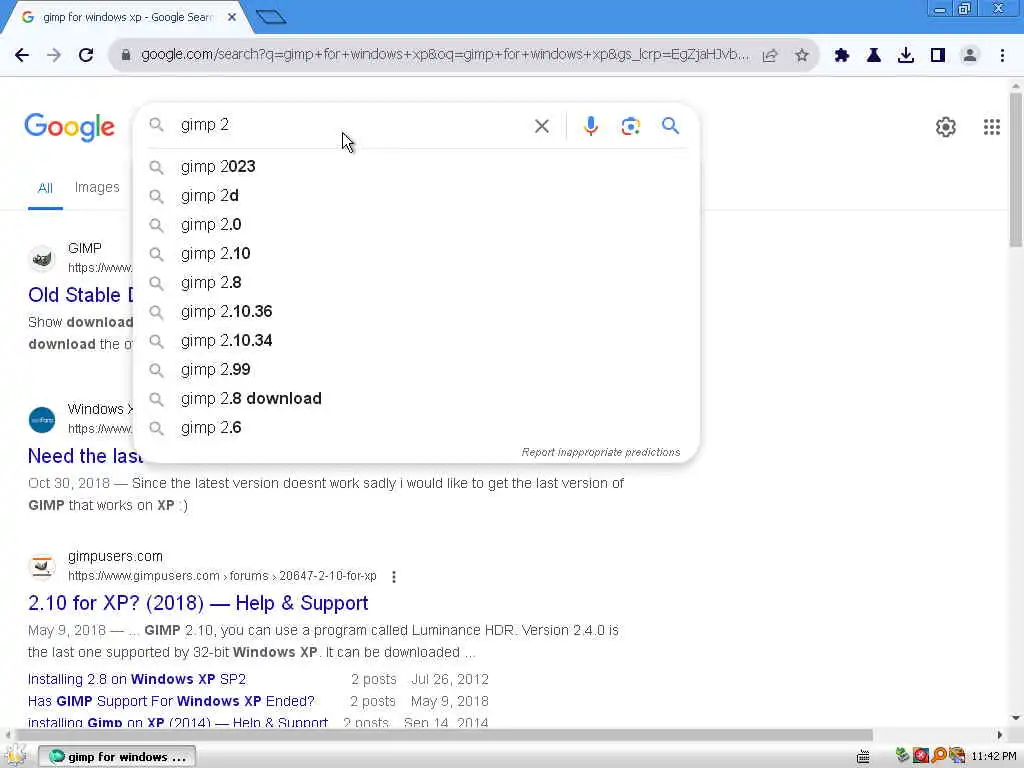Open new tab button
Image resolution: width=1024 pixels, height=768 pixels.
270,17
